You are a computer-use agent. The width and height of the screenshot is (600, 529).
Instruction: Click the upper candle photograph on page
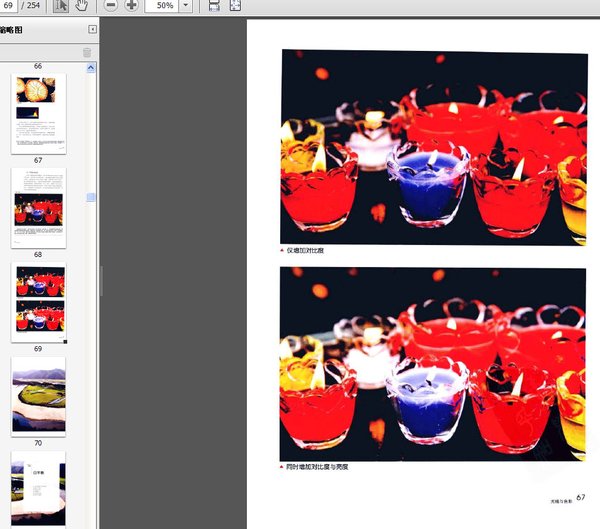[434, 147]
